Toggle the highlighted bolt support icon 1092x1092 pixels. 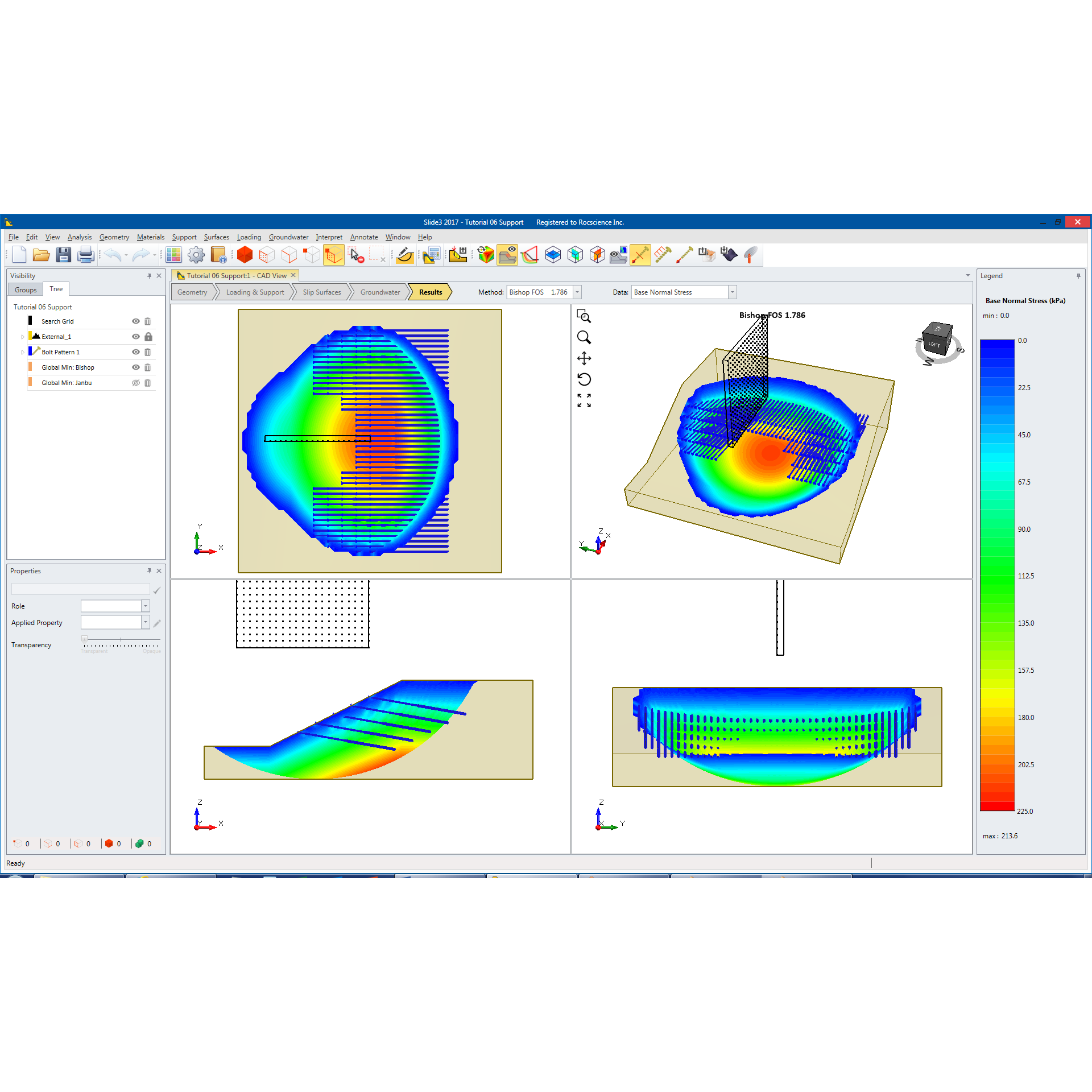pyautogui.click(x=640, y=255)
